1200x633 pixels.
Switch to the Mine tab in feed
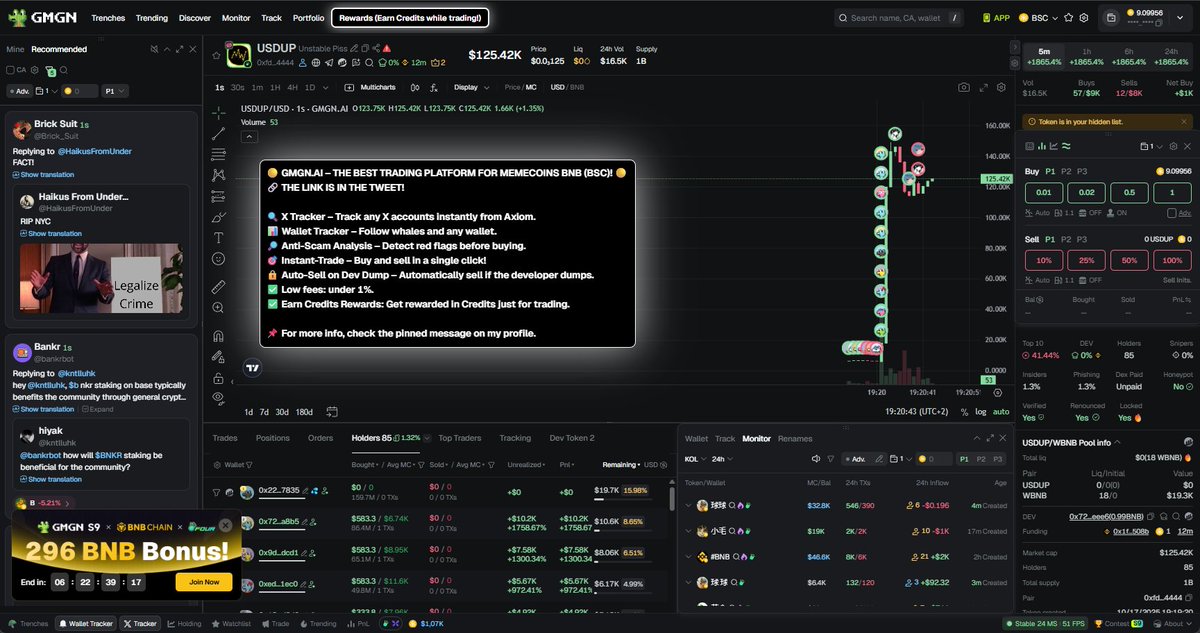[15, 49]
